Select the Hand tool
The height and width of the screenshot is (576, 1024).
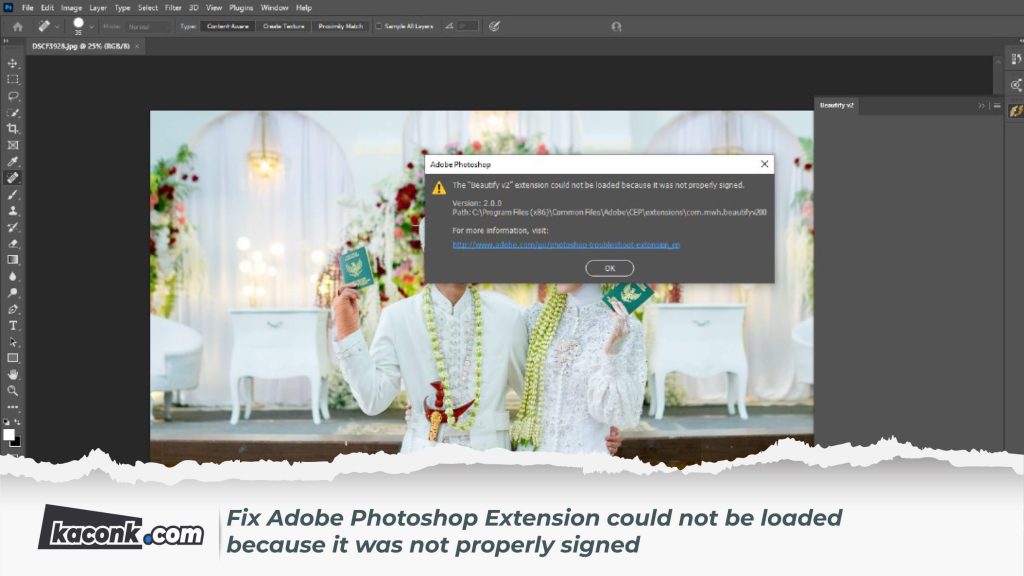[12, 374]
